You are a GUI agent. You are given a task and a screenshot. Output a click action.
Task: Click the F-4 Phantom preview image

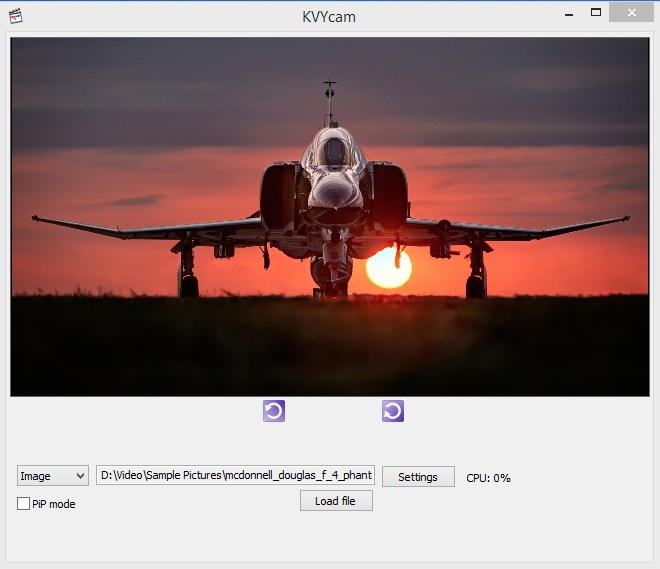pyautogui.click(x=330, y=217)
